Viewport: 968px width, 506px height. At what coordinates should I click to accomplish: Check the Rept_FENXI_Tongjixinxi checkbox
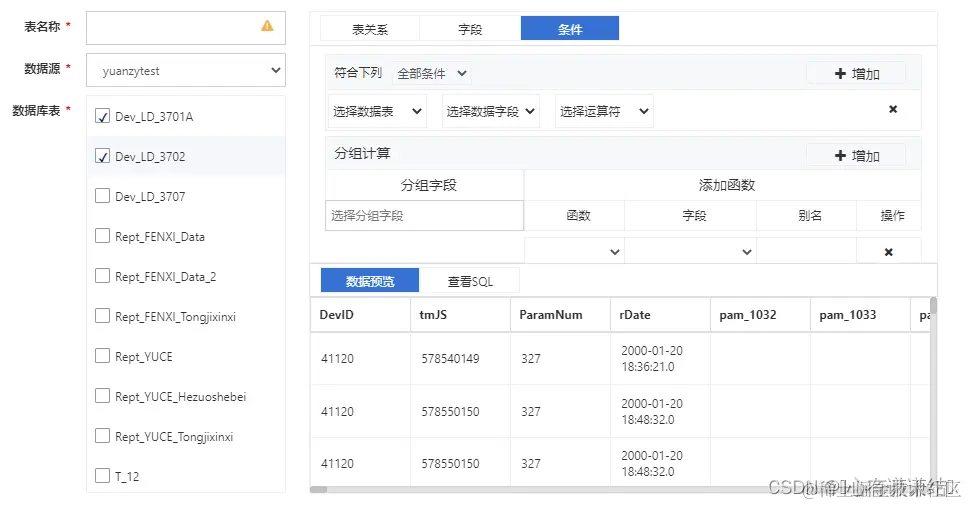coord(102,316)
